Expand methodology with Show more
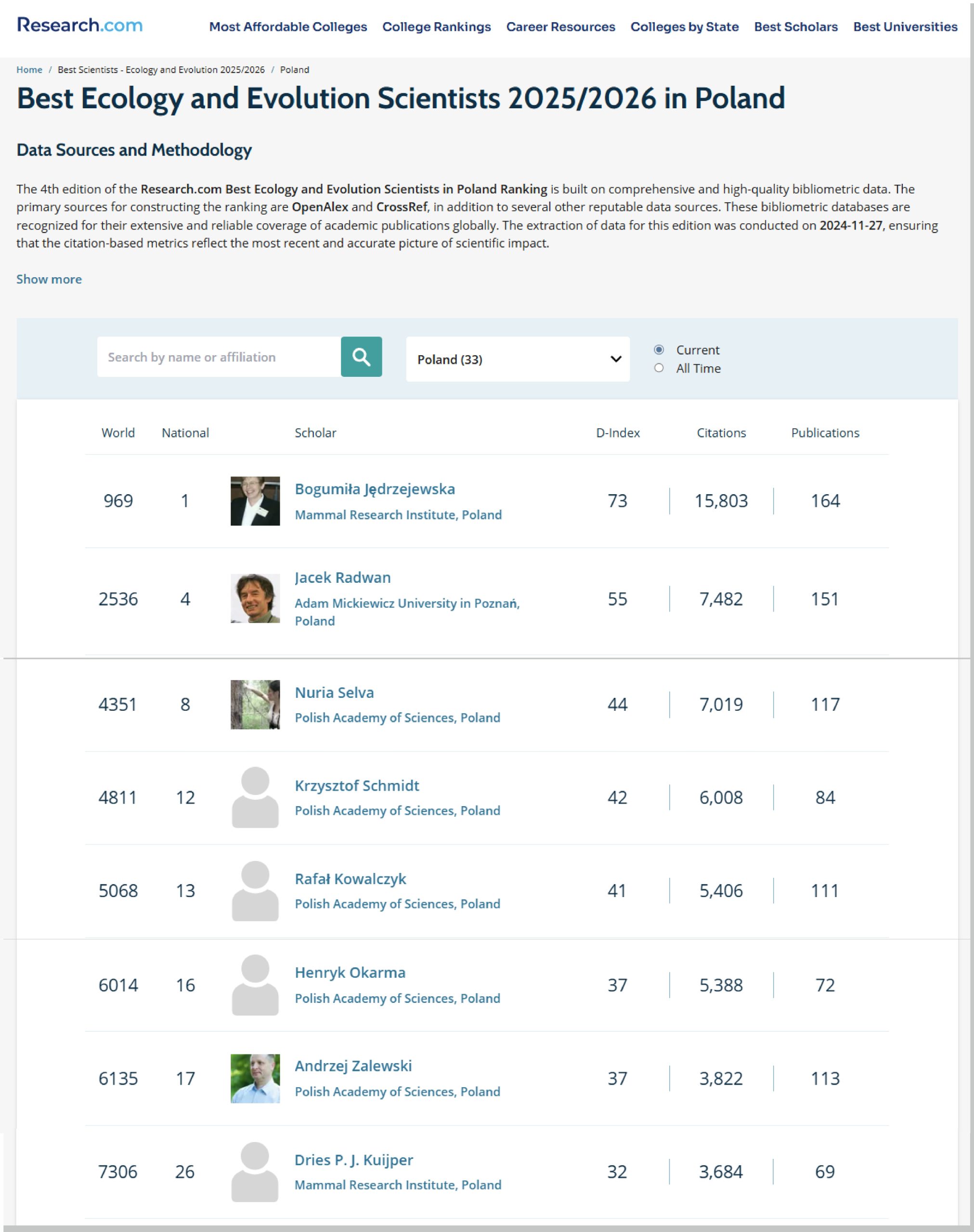The width and height of the screenshot is (974, 1232). pos(49,279)
